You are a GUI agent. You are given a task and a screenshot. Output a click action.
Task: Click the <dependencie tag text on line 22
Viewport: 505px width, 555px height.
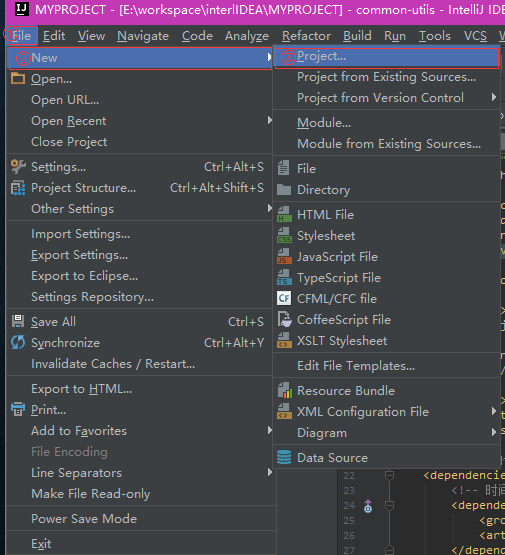point(464,475)
